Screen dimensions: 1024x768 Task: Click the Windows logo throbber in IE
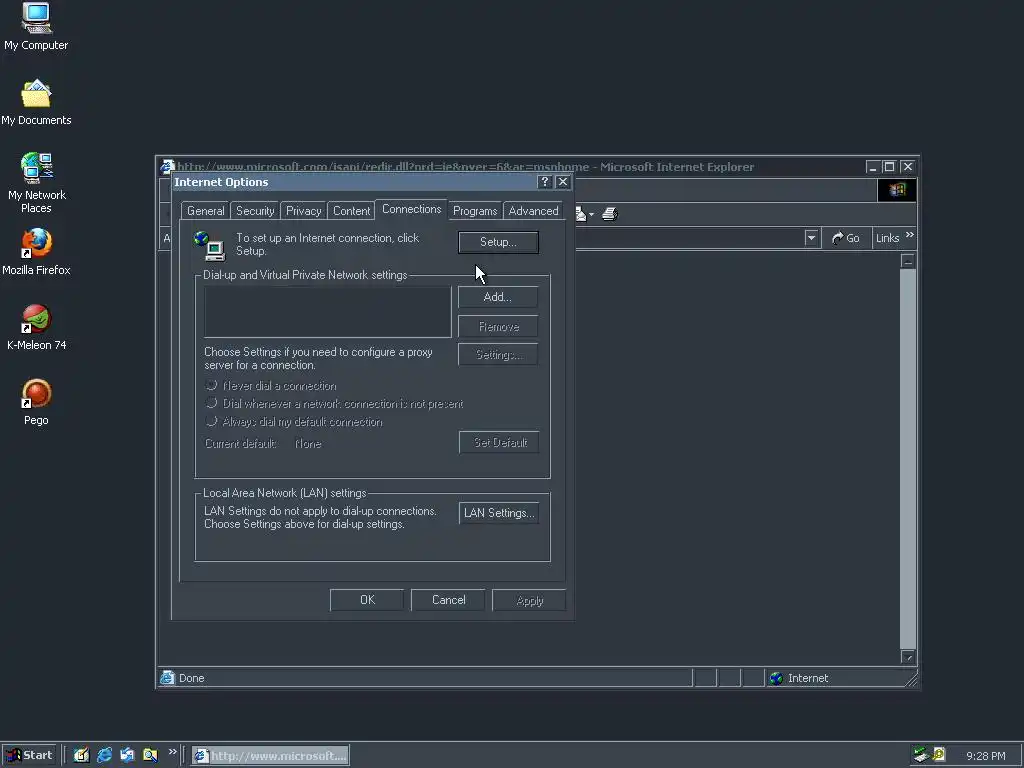click(x=897, y=190)
